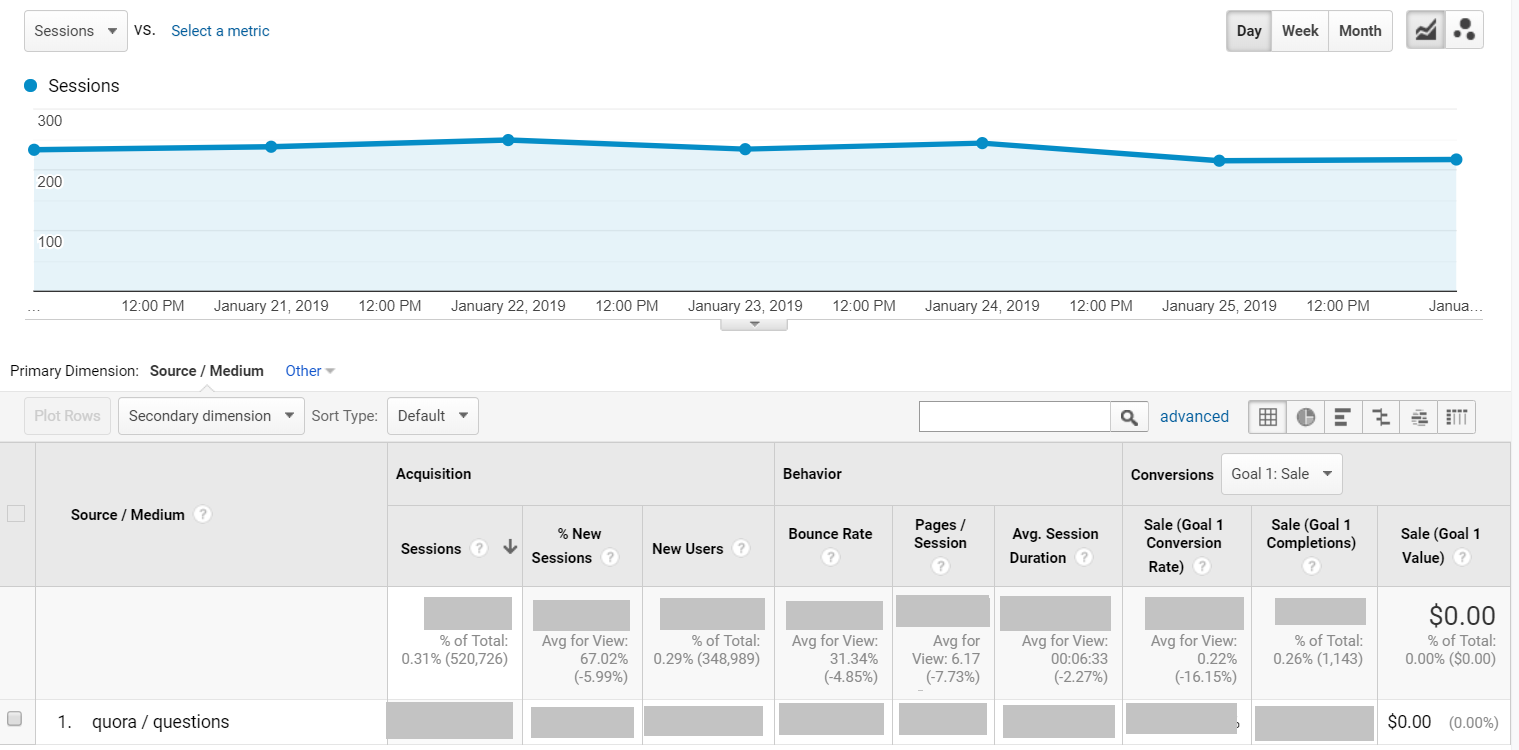Viewport: 1519px width, 750px height.
Task: Select the Data table view icon
Action: 1268,417
